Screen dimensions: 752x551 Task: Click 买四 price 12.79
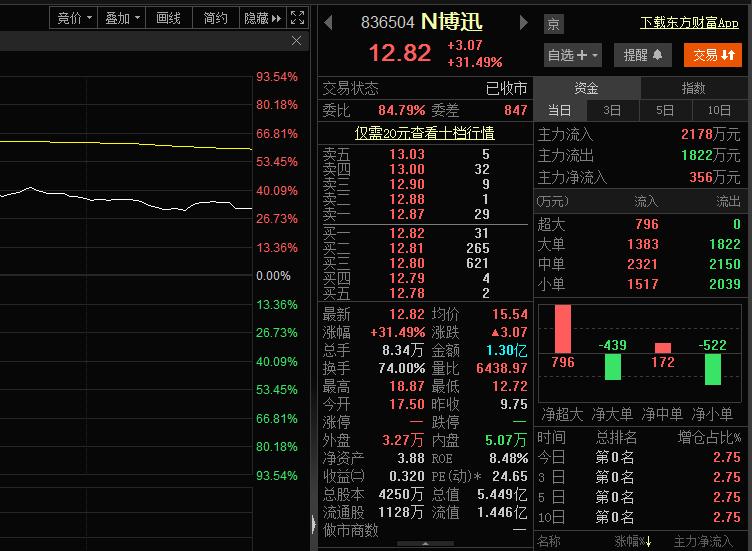pyautogui.click(x=407, y=278)
